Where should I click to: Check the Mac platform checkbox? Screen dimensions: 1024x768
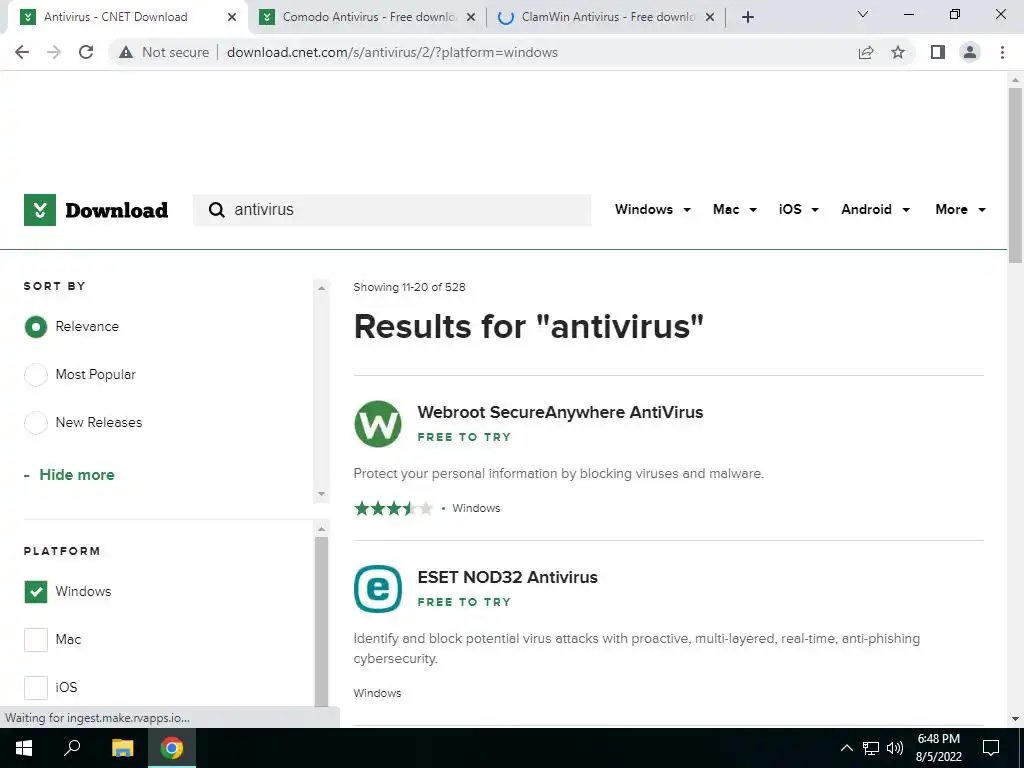click(36, 640)
